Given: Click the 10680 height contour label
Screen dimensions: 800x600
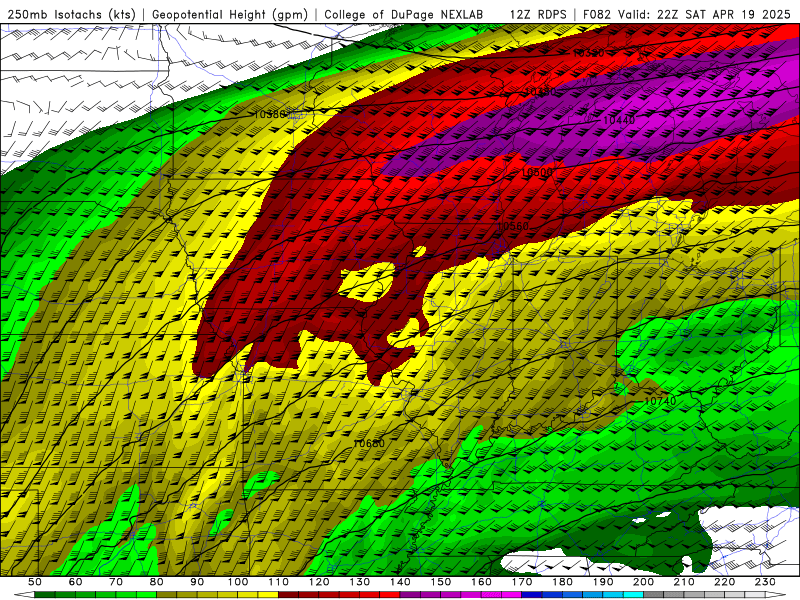Looking at the screenshot, I should click(369, 443).
